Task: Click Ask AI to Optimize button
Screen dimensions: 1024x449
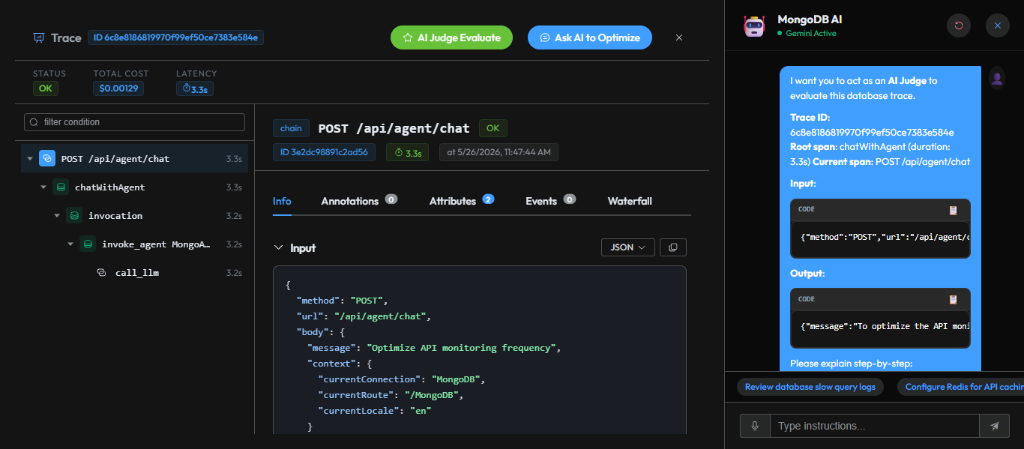Action: [590, 38]
